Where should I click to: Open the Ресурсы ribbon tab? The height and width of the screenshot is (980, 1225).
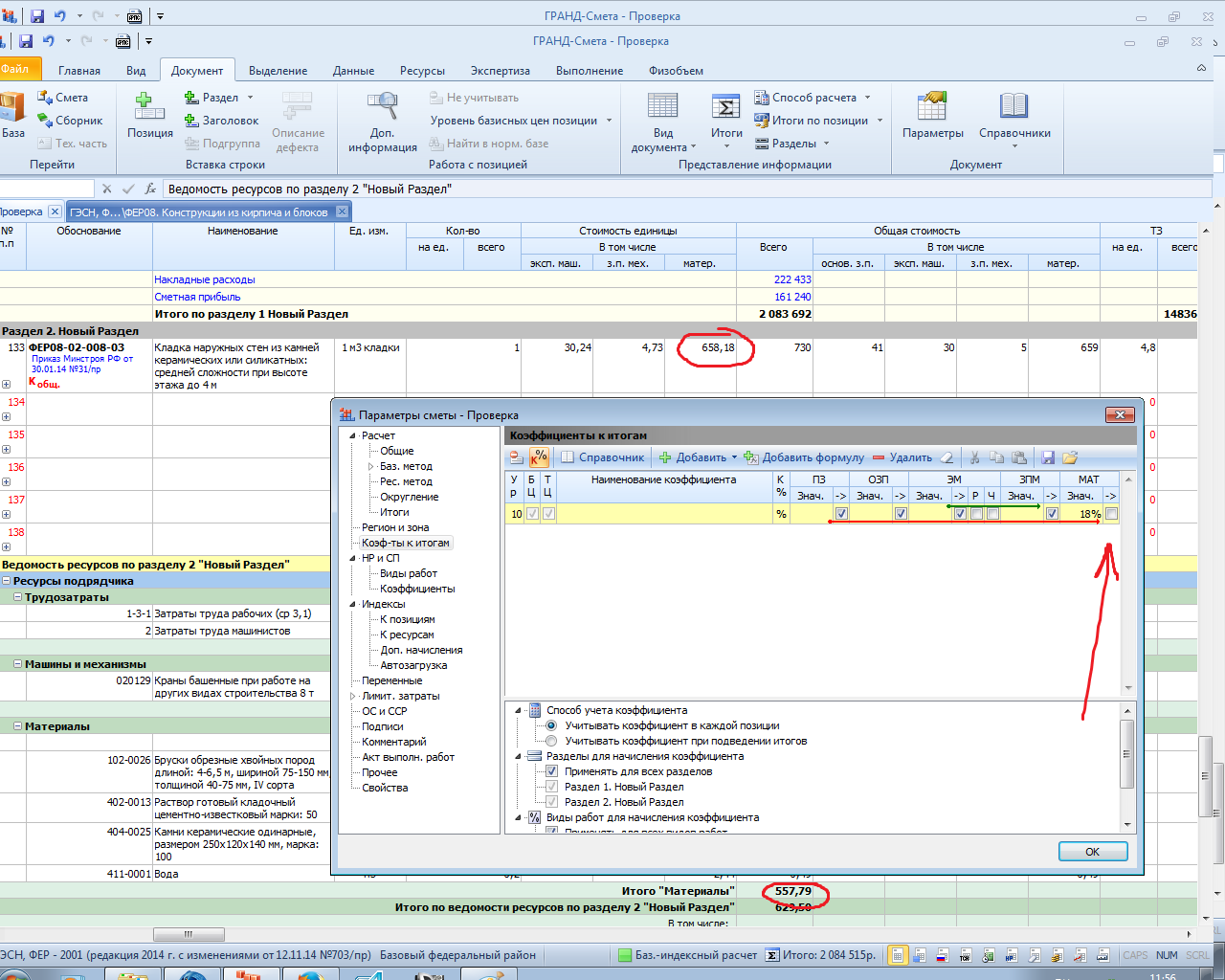point(422,71)
